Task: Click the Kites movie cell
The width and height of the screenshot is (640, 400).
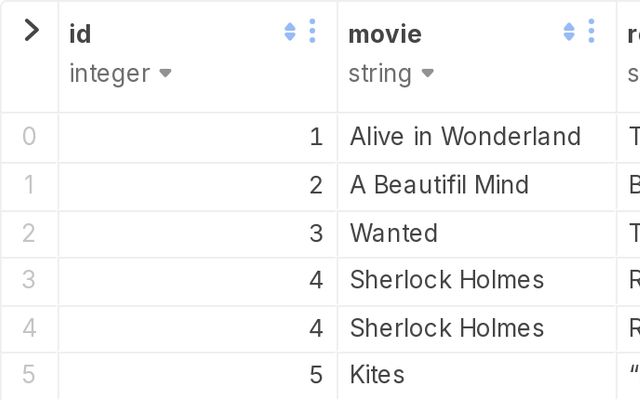Action: tap(377, 375)
